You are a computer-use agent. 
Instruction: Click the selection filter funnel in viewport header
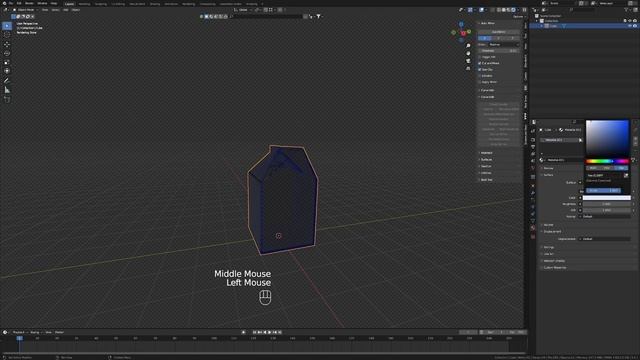[x=319, y=16]
